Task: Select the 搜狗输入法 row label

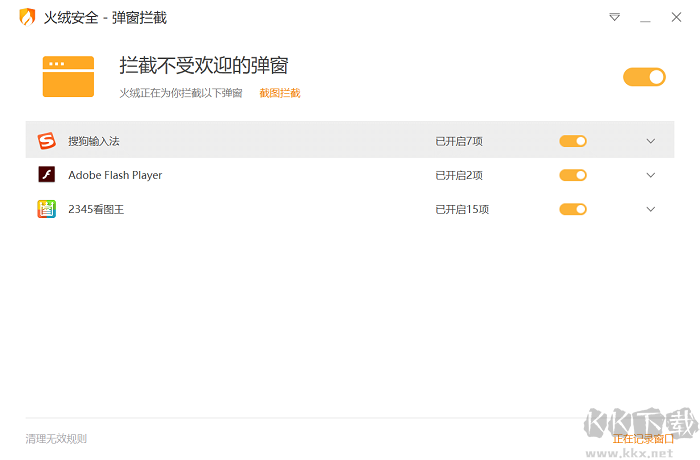Action: click(94, 141)
